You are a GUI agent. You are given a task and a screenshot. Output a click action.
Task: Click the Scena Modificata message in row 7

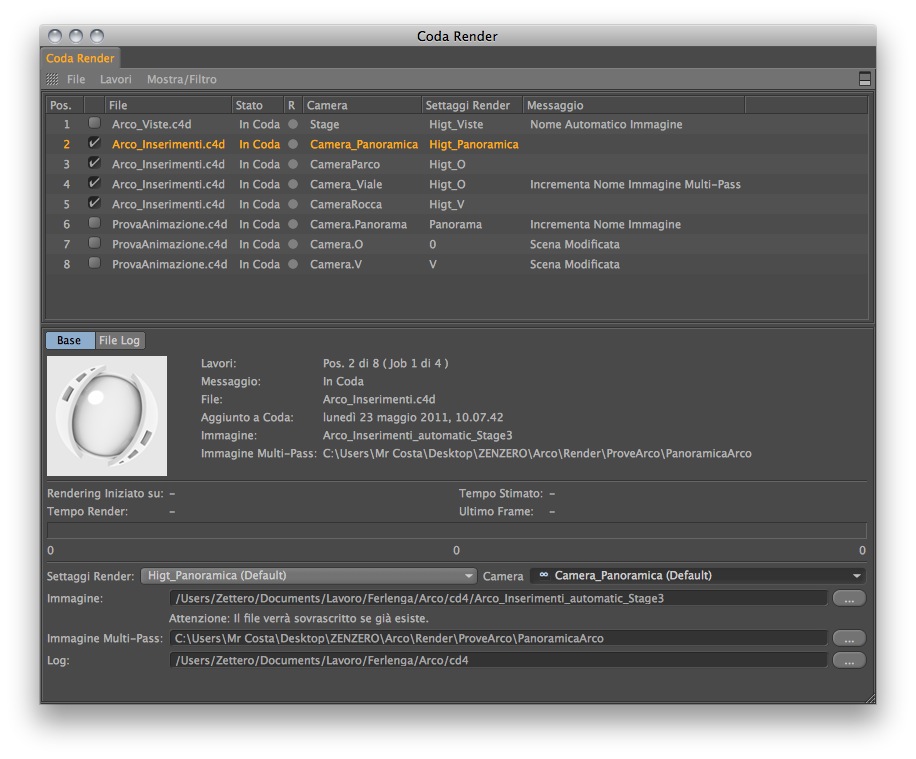[x=575, y=244]
